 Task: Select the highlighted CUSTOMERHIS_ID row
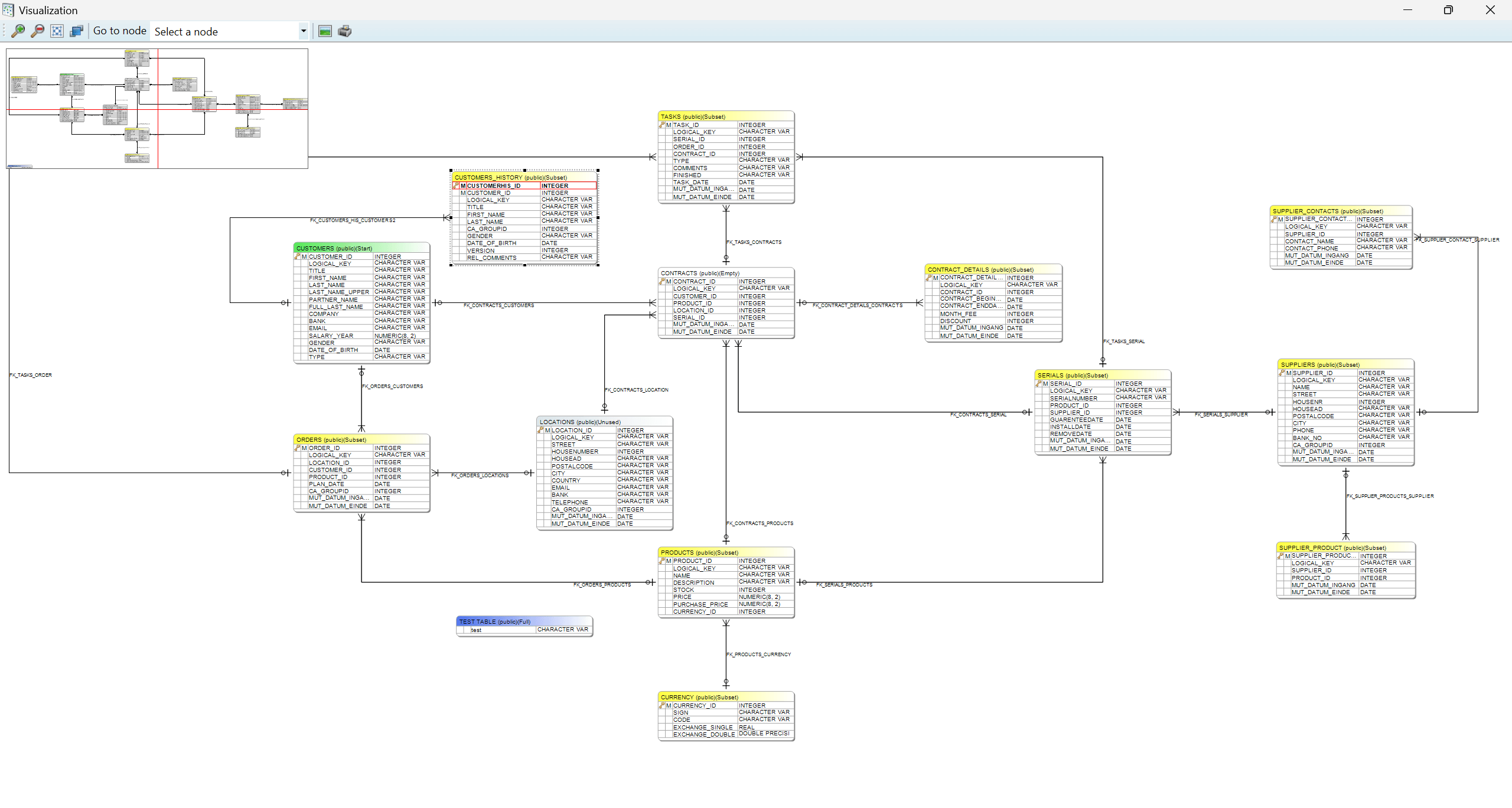point(494,185)
